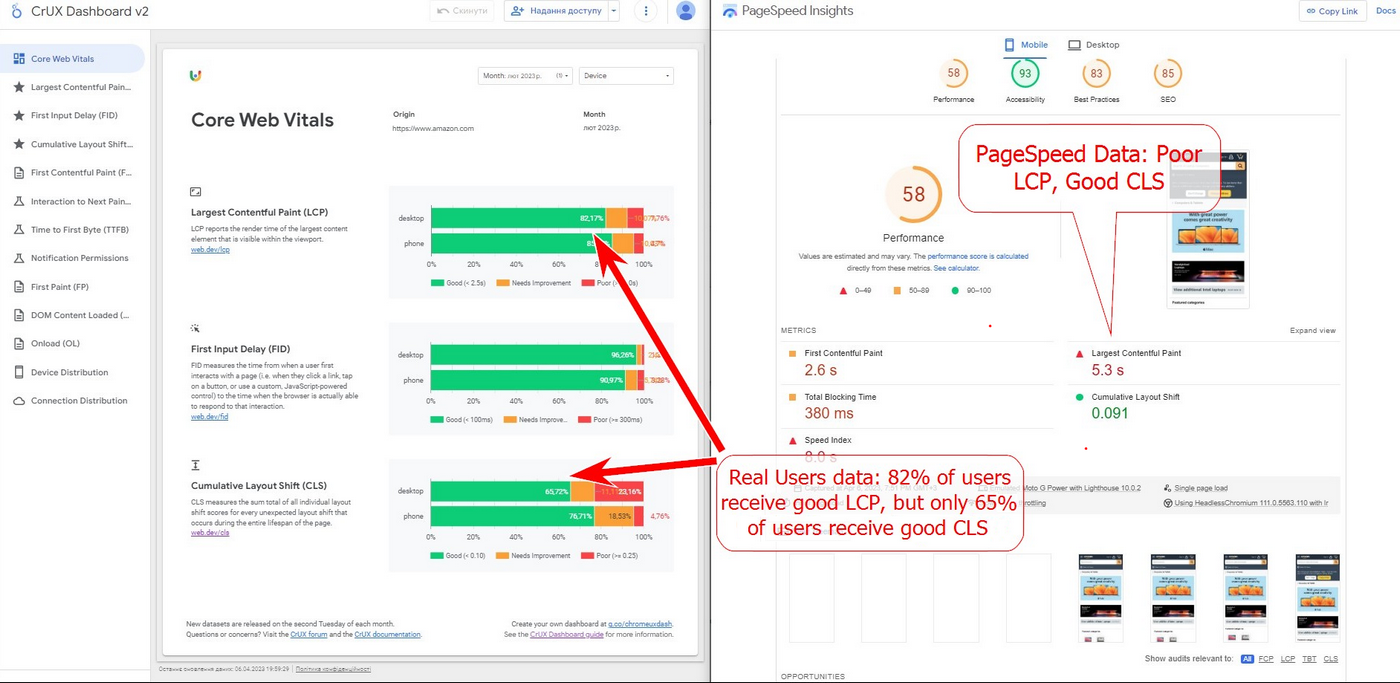Click the colorful report logo above Core Web Vitals
This screenshot has height=683, width=1400.
click(x=195, y=76)
